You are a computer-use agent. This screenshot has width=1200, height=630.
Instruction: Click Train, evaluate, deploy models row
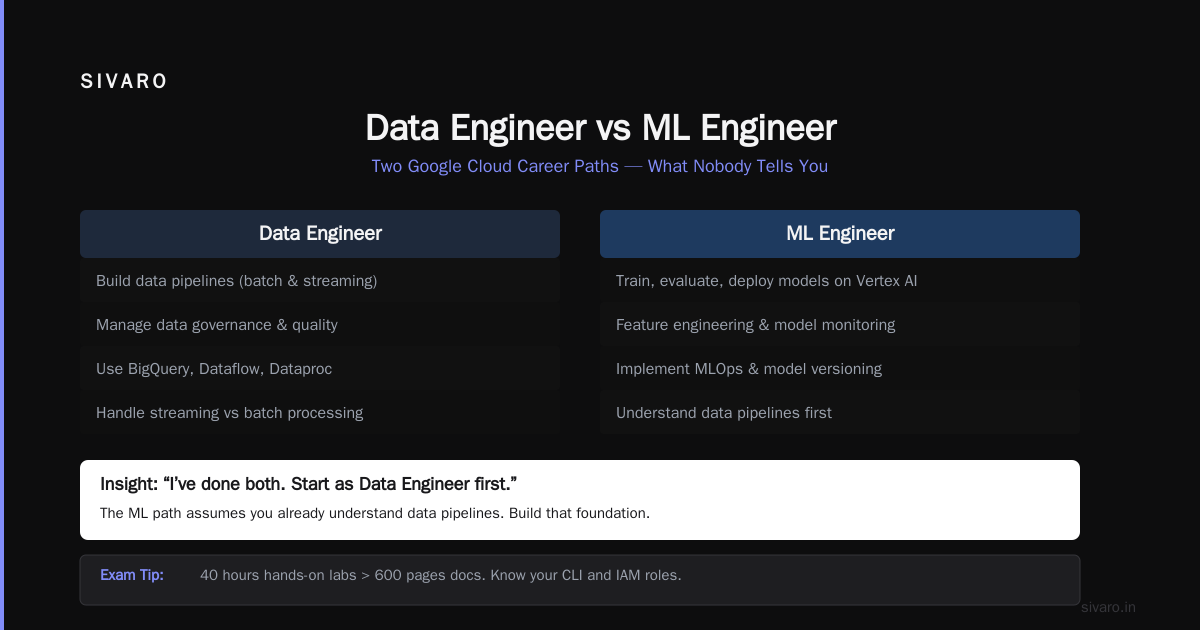pos(840,281)
